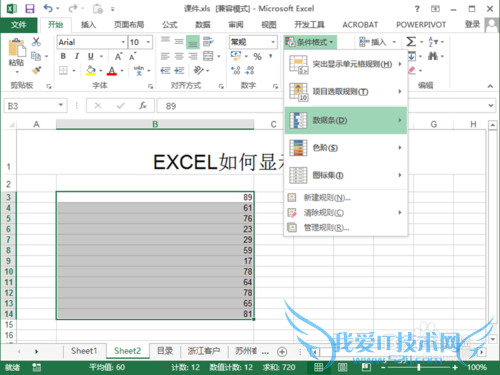Toggle Italic formatting
The image size is (500, 375).
coord(77,56)
